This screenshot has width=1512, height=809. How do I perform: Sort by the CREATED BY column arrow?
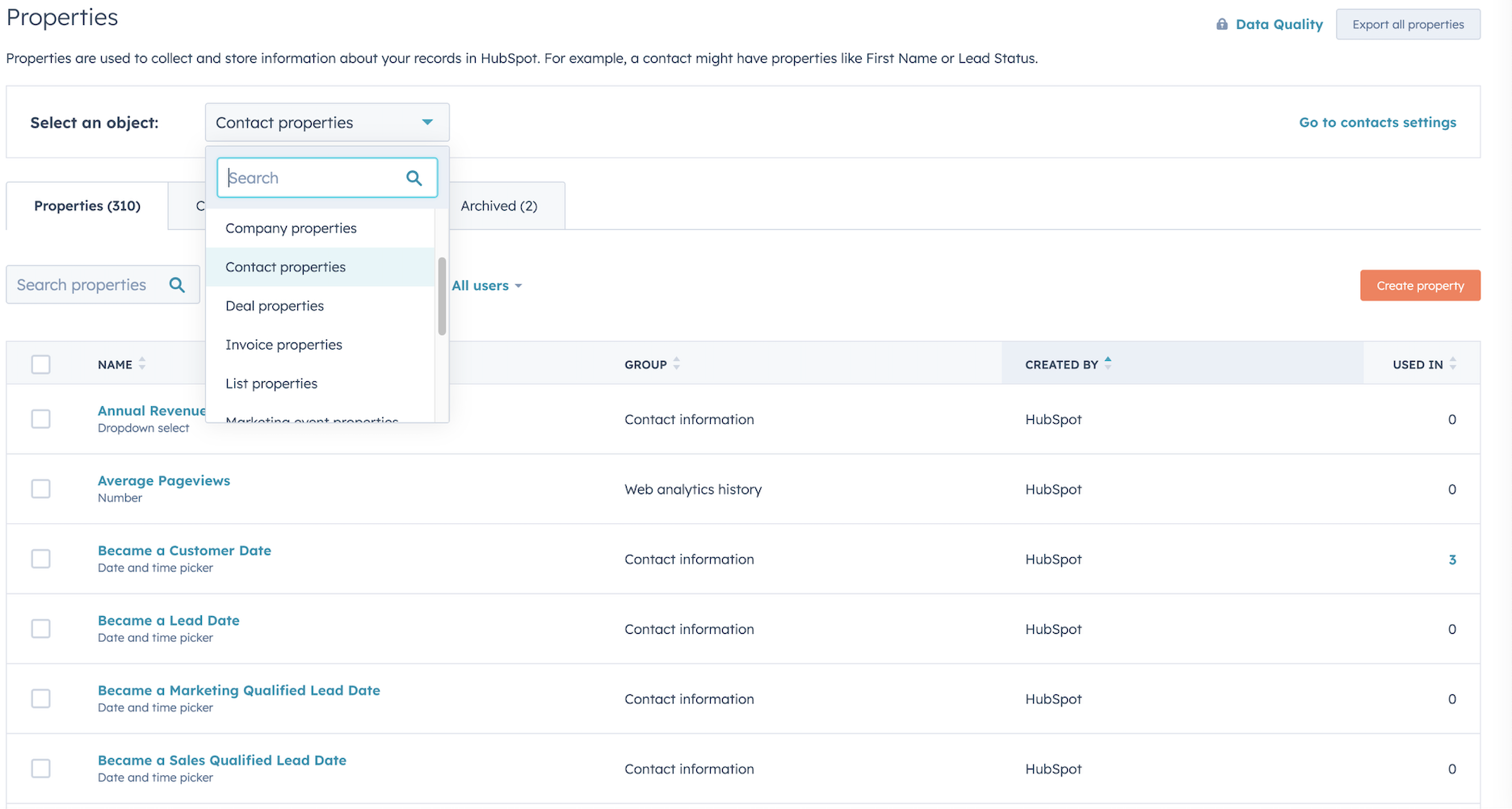click(1108, 363)
